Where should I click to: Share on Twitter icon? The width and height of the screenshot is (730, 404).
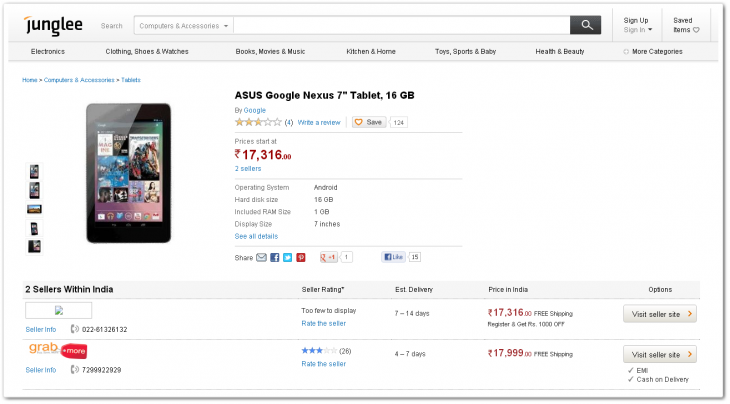pos(288,257)
